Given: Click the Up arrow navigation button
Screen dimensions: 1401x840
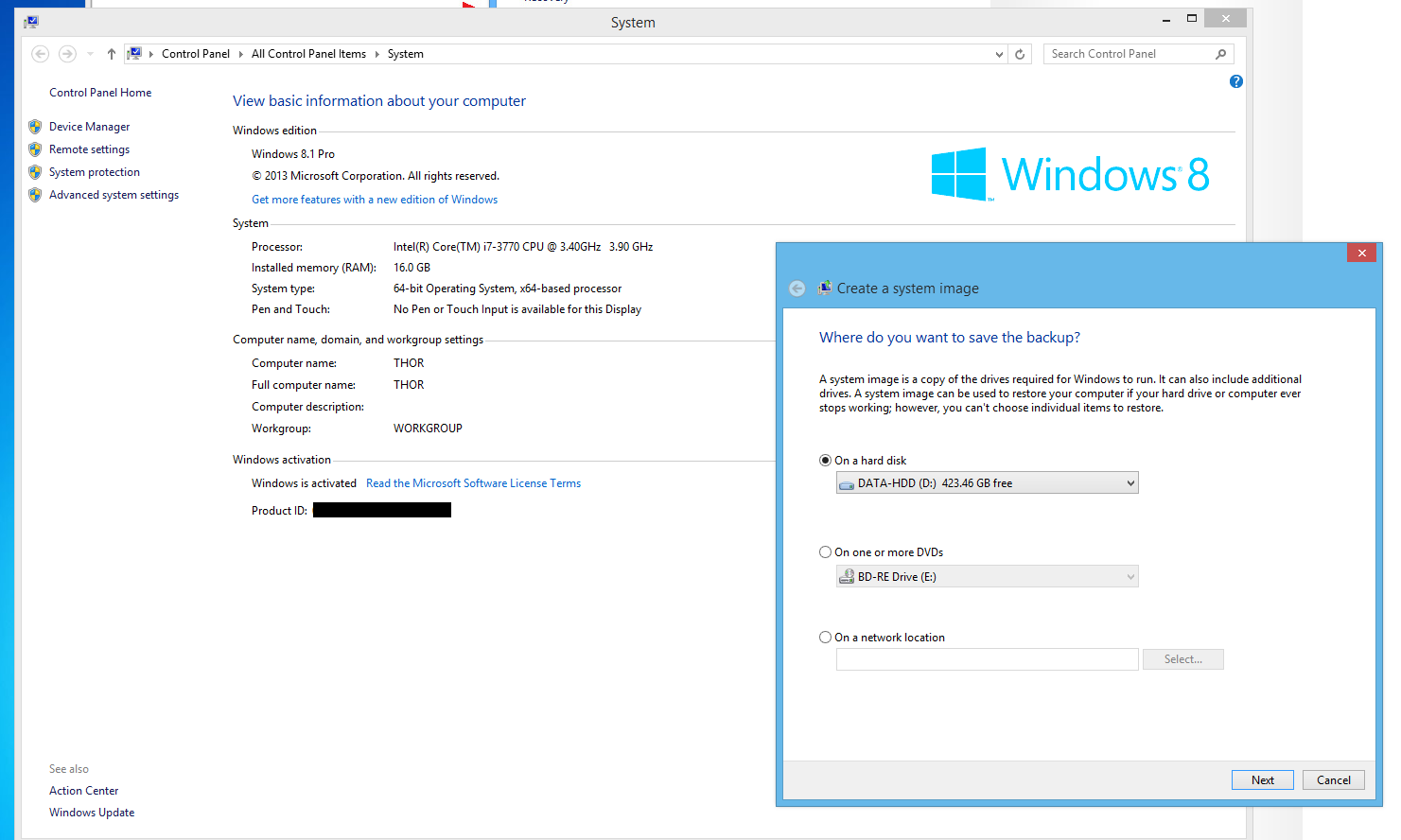Looking at the screenshot, I should click(x=112, y=54).
